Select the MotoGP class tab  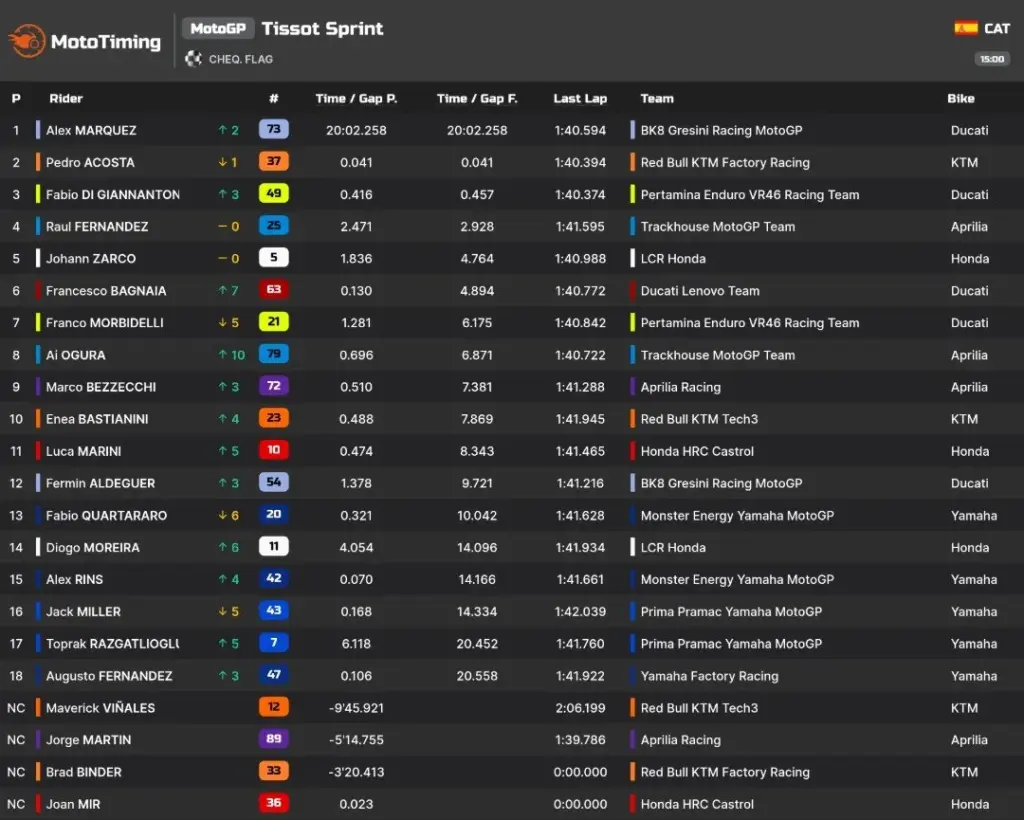point(218,29)
